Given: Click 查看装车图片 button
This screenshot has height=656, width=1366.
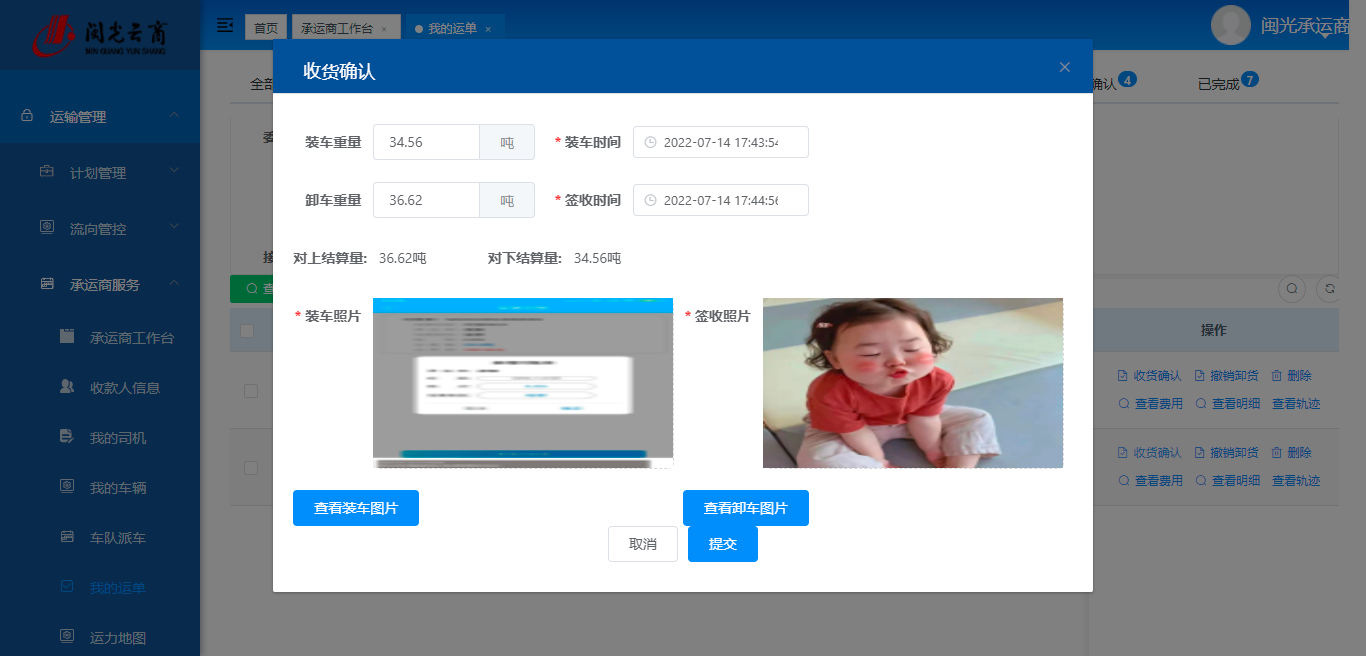Looking at the screenshot, I should [x=356, y=508].
